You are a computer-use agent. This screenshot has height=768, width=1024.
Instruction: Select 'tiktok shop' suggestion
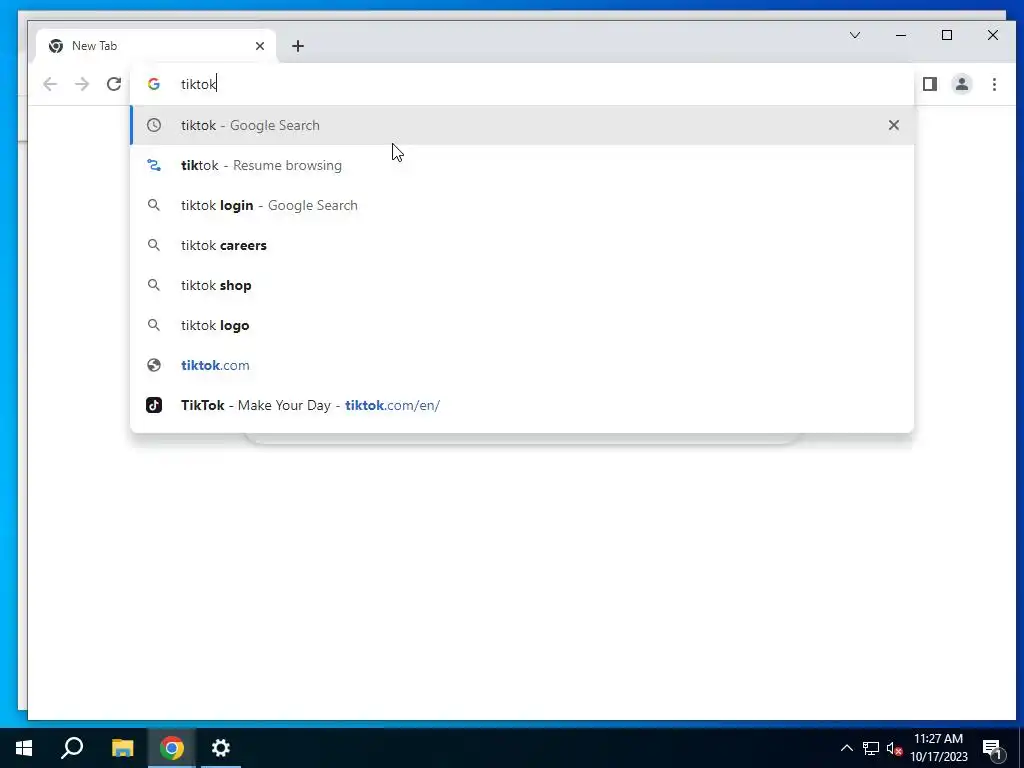(x=522, y=285)
